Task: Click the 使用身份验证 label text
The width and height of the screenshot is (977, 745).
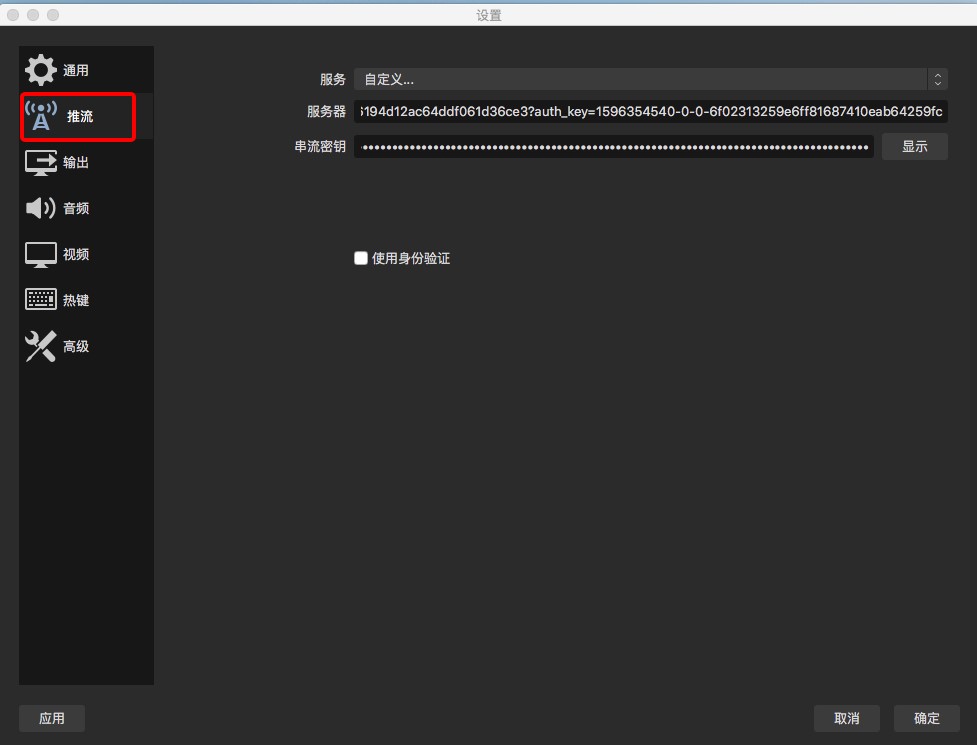Action: click(x=411, y=259)
